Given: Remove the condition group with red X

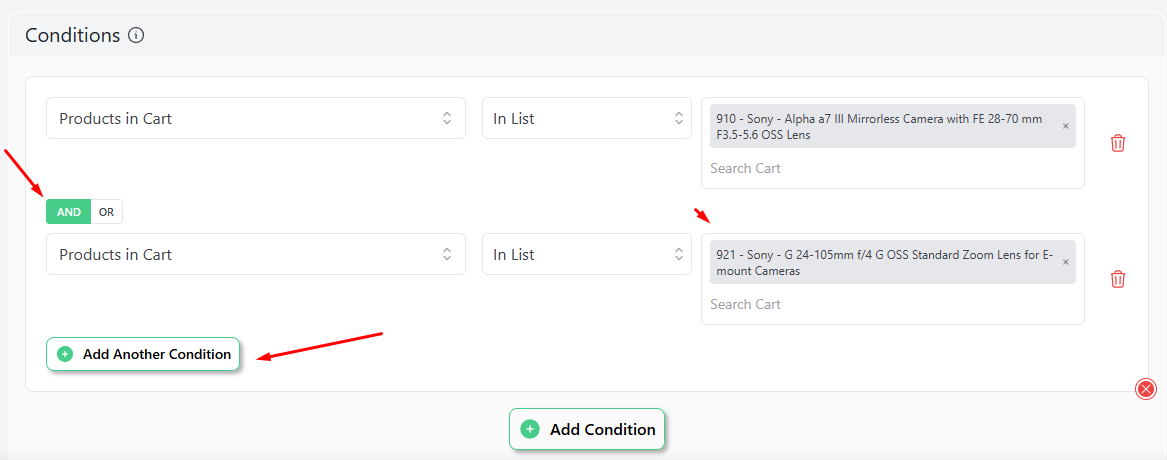Looking at the screenshot, I should click(x=1146, y=389).
